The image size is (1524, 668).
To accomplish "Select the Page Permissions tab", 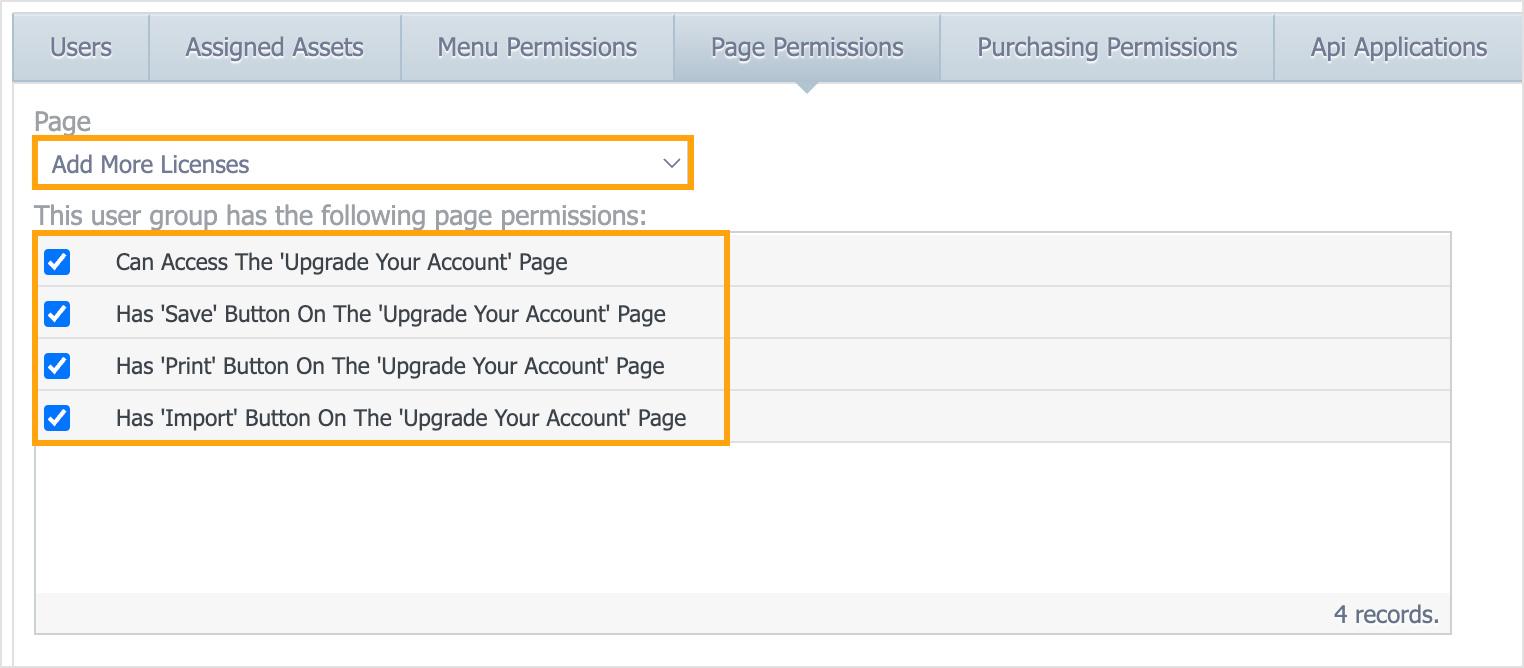I will [807, 47].
